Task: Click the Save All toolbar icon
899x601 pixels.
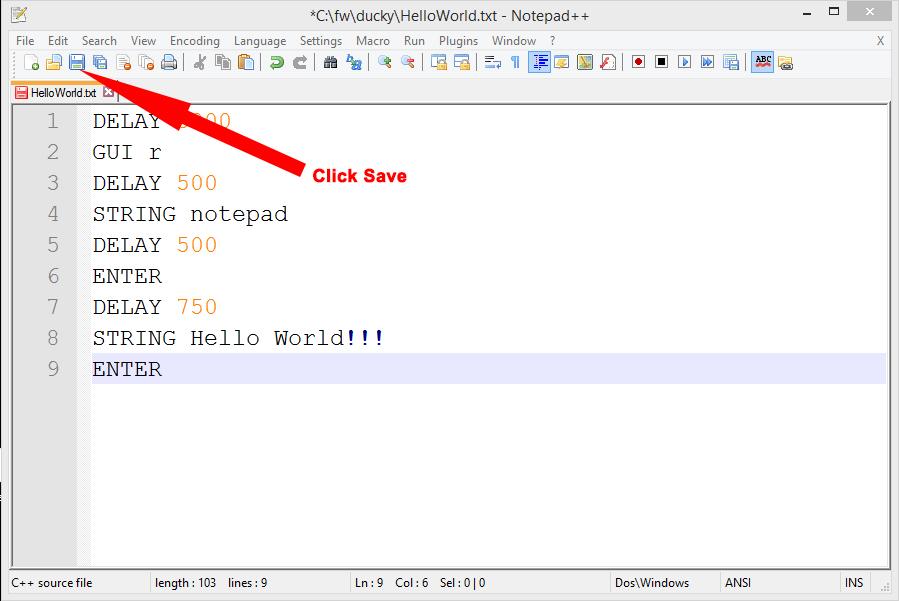Action: point(100,62)
